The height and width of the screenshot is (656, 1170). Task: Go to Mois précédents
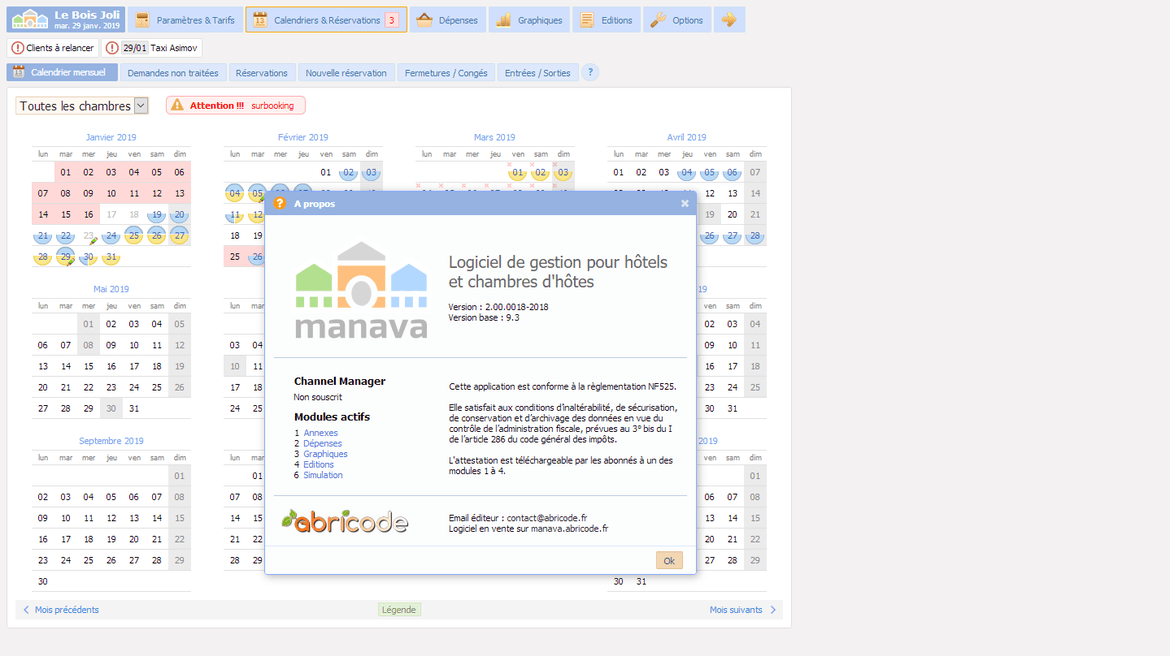click(59, 610)
